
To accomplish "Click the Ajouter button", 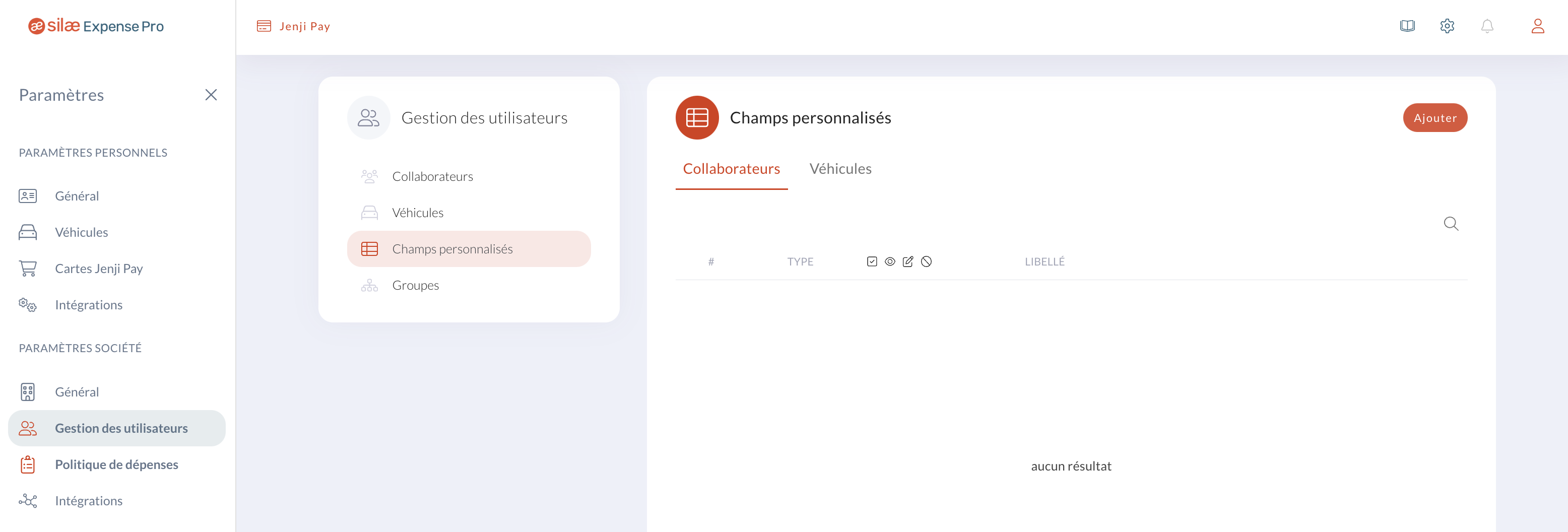I will (1434, 118).
